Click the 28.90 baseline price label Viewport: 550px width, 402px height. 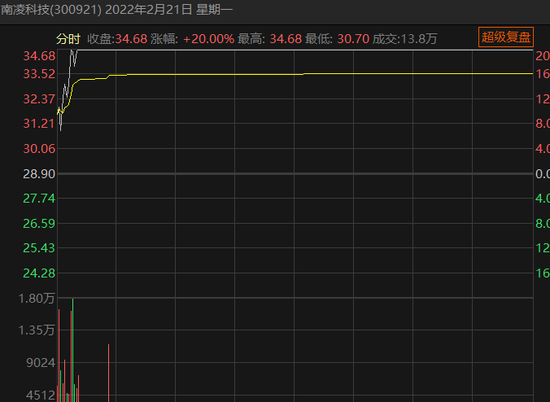39,174
